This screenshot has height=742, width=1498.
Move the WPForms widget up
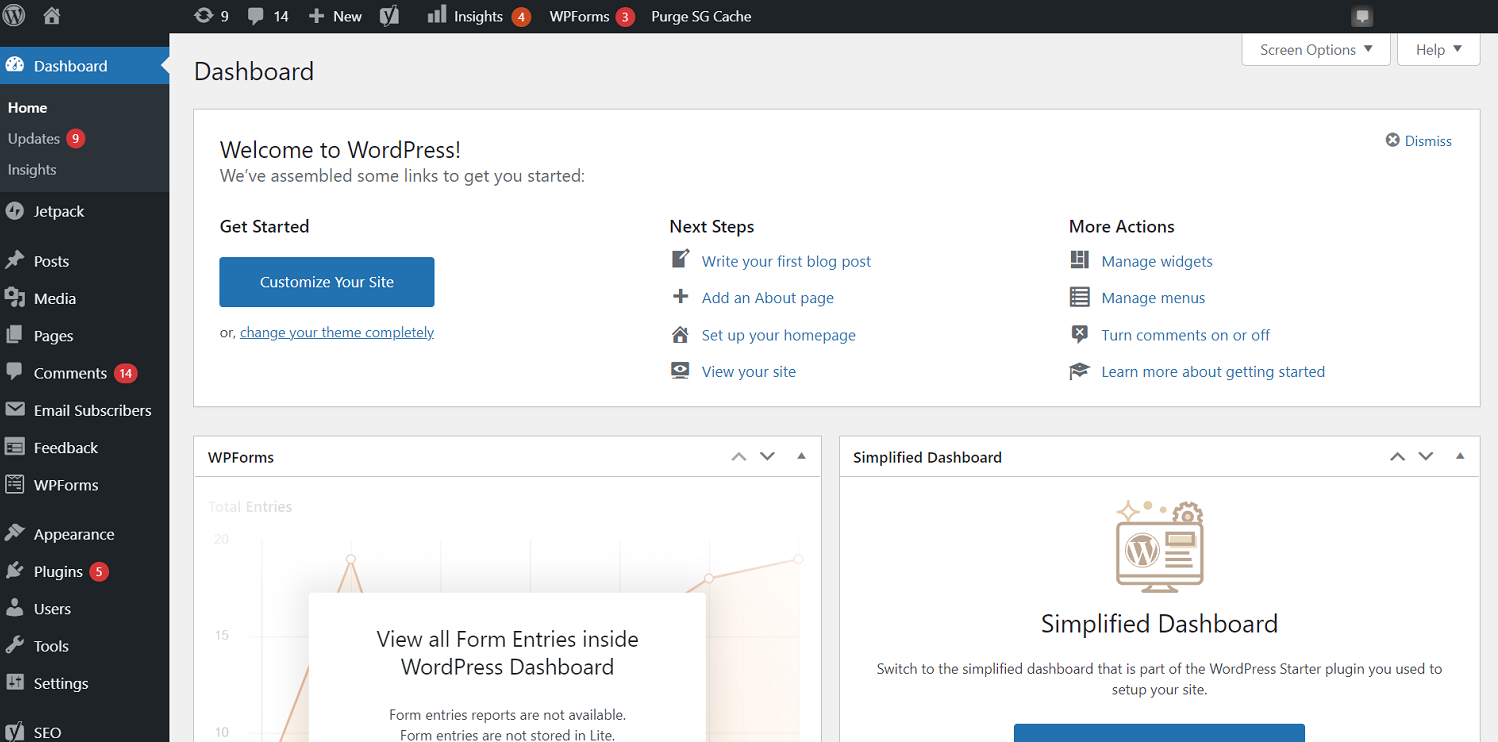(x=739, y=457)
